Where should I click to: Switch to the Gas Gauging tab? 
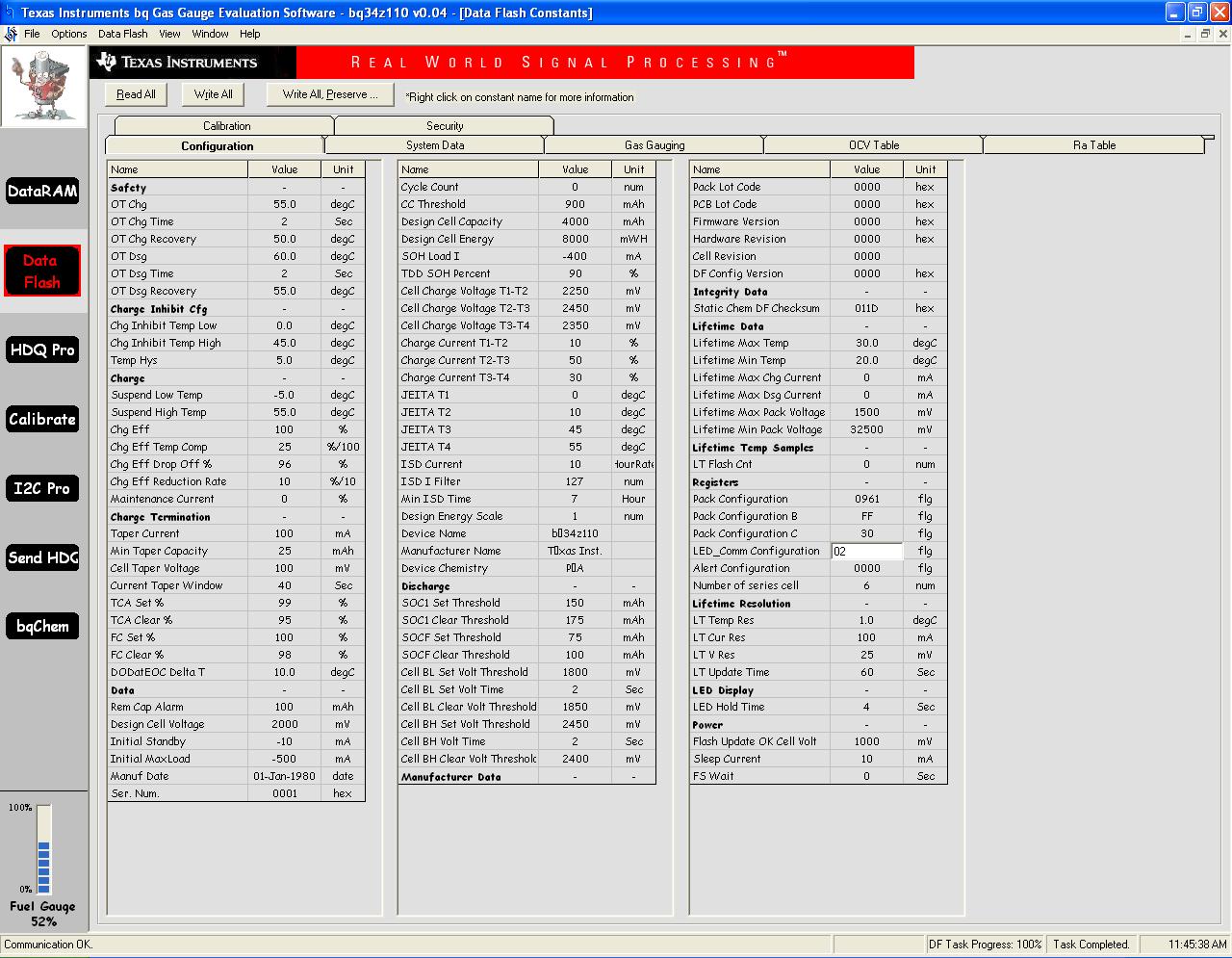click(x=654, y=145)
